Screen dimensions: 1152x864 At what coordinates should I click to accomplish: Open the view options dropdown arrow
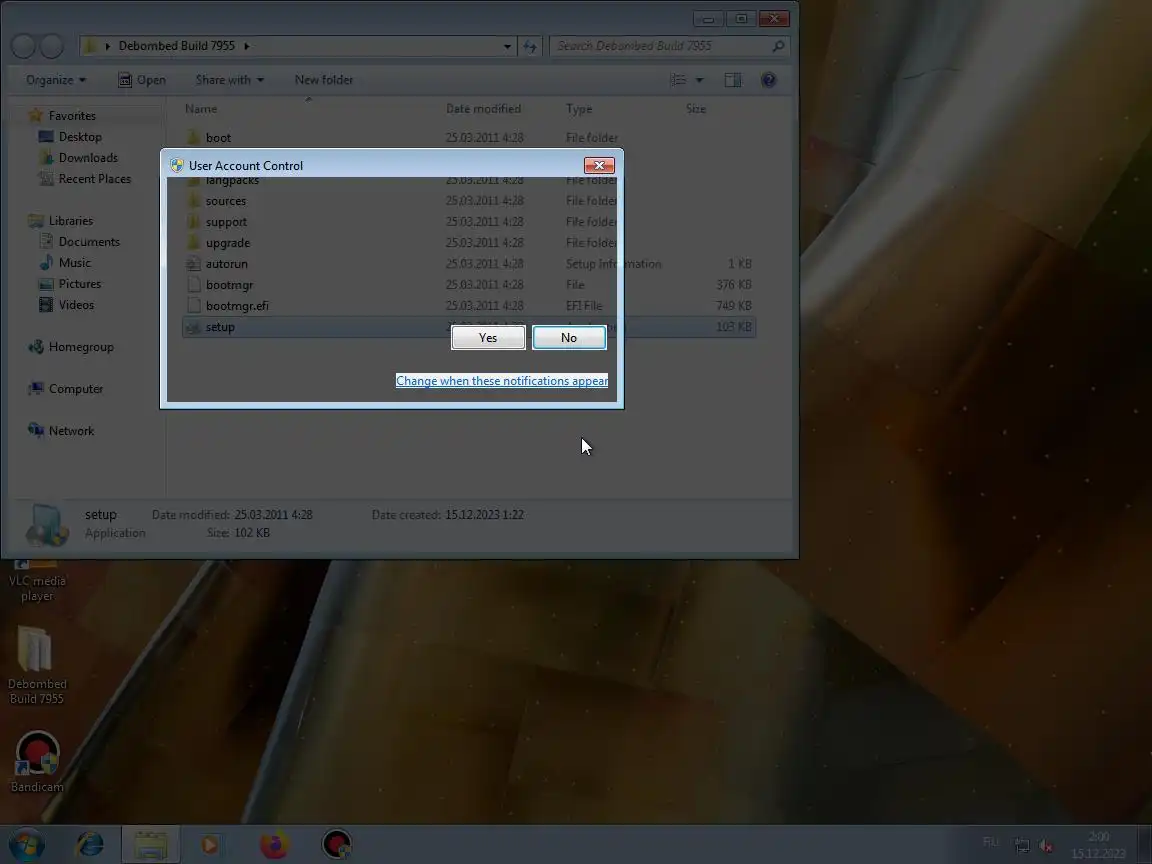click(699, 79)
